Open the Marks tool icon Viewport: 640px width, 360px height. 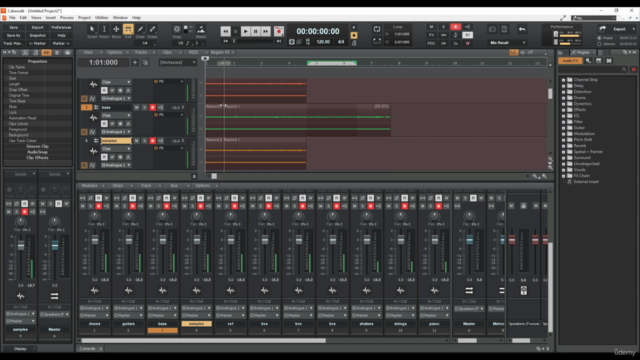click(x=201, y=29)
